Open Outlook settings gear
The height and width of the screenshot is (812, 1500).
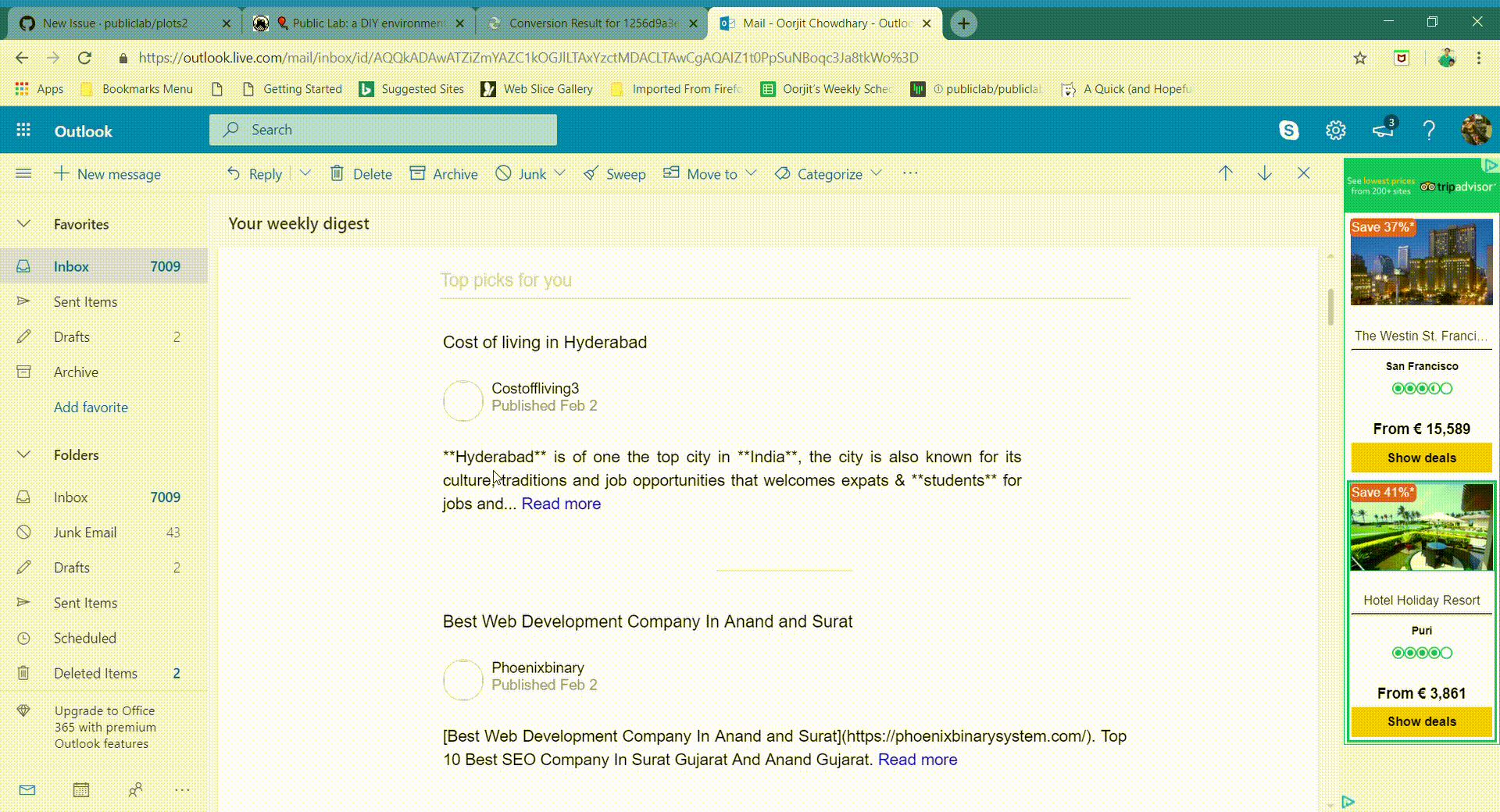1335,130
